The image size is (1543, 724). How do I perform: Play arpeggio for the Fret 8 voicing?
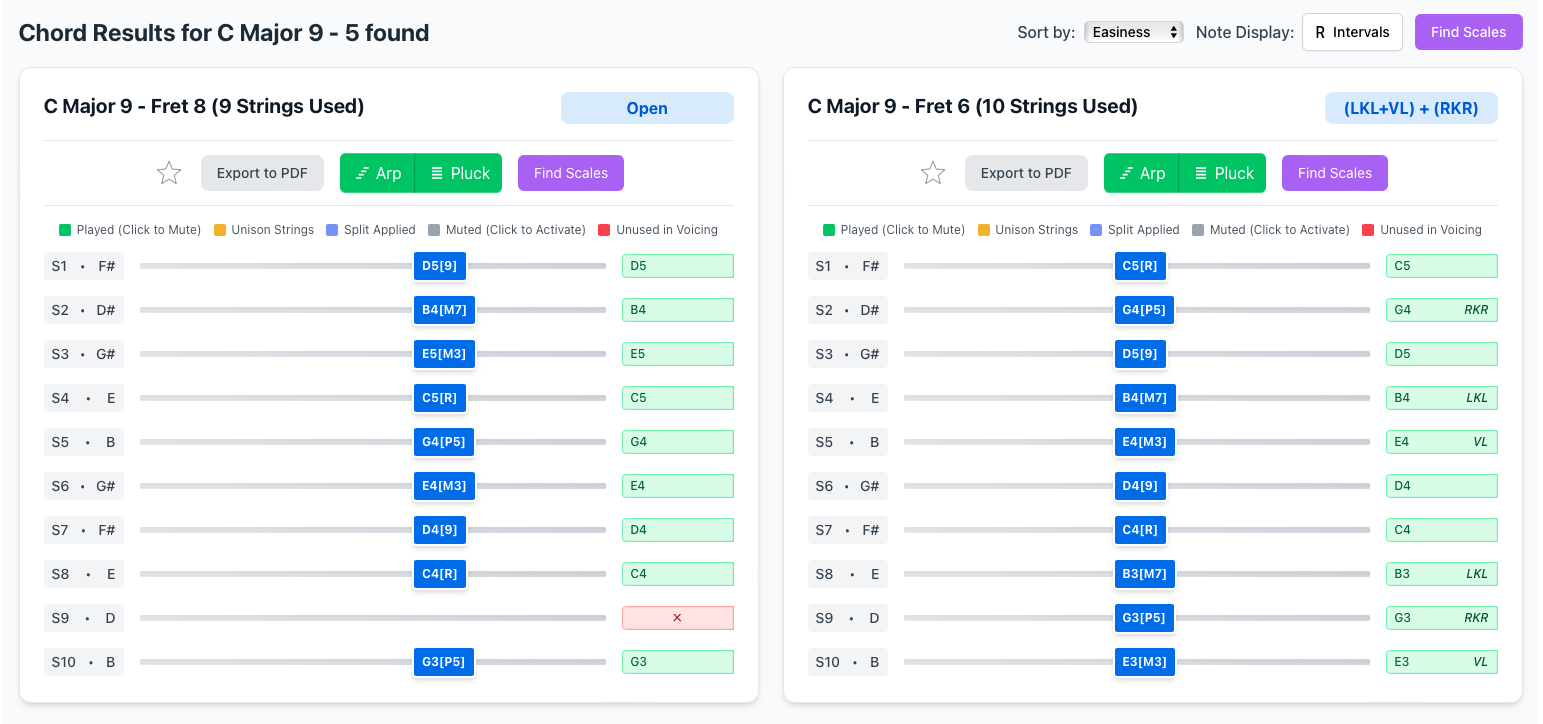377,173
